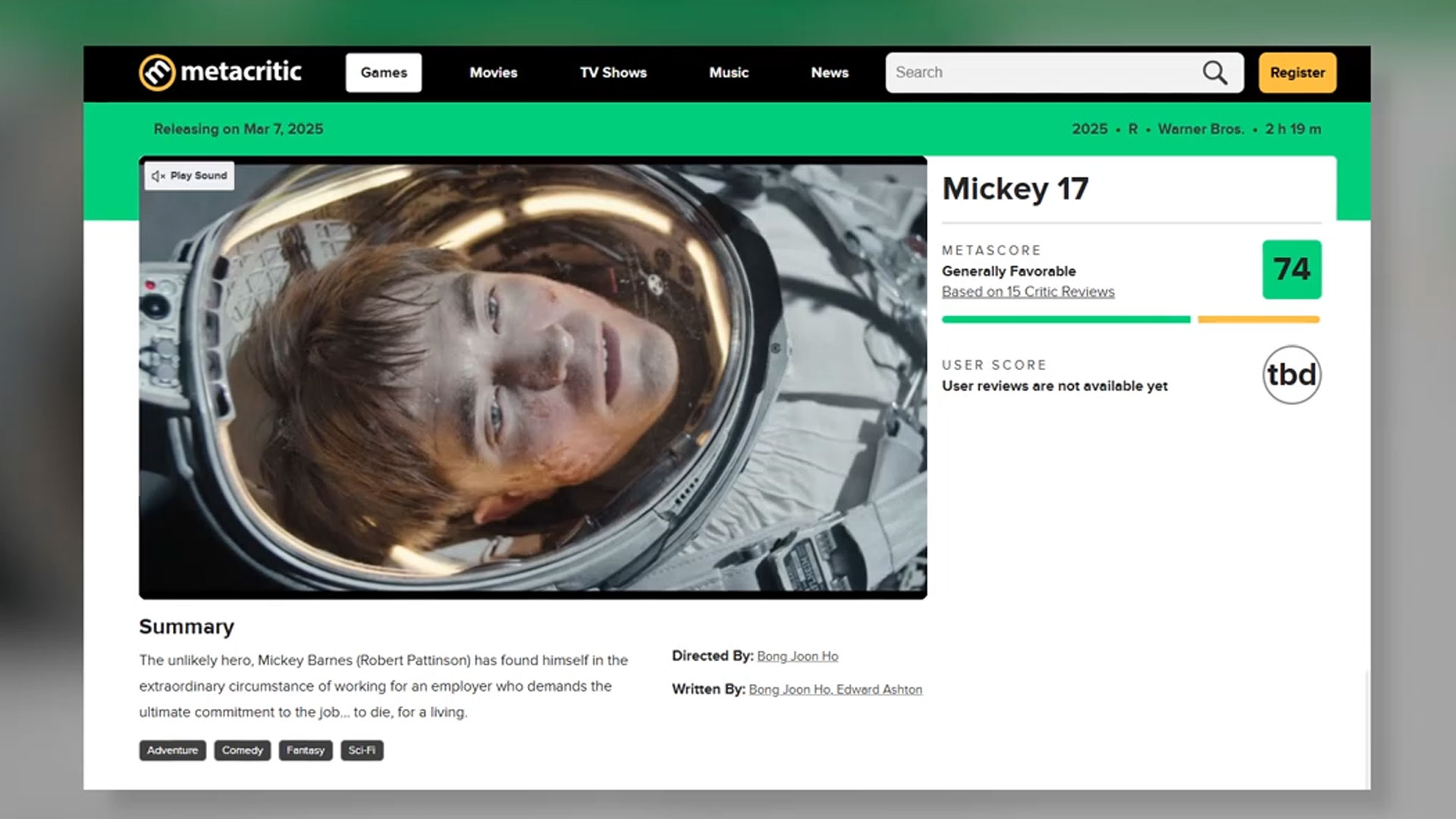Open the Movies navigation tab
1456x819 pixels.
494,73
